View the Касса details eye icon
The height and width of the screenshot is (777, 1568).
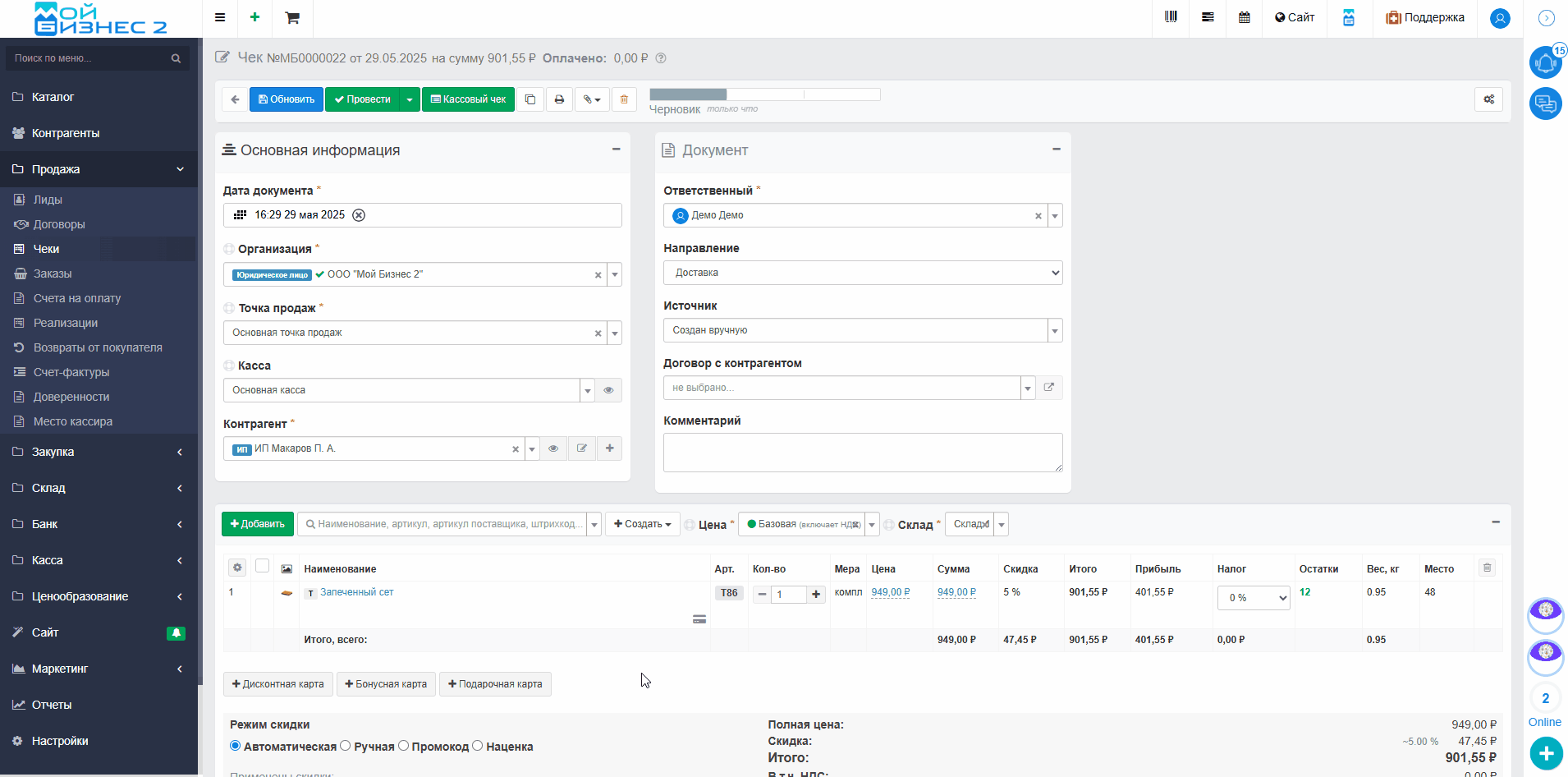pos(608,390)
